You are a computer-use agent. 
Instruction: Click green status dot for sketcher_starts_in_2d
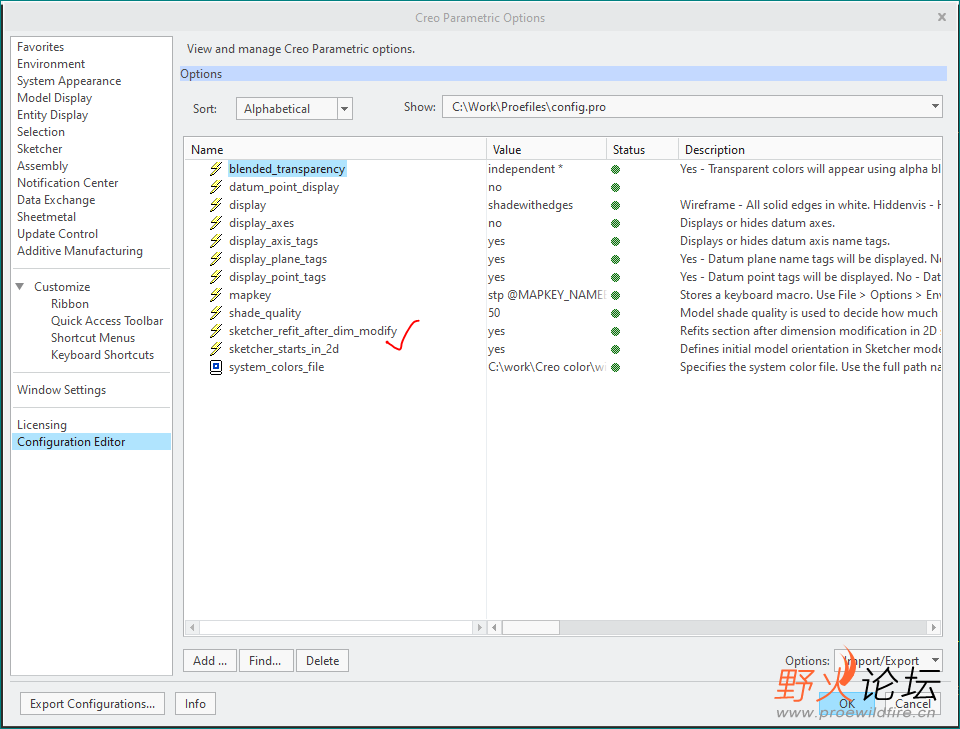615,350
